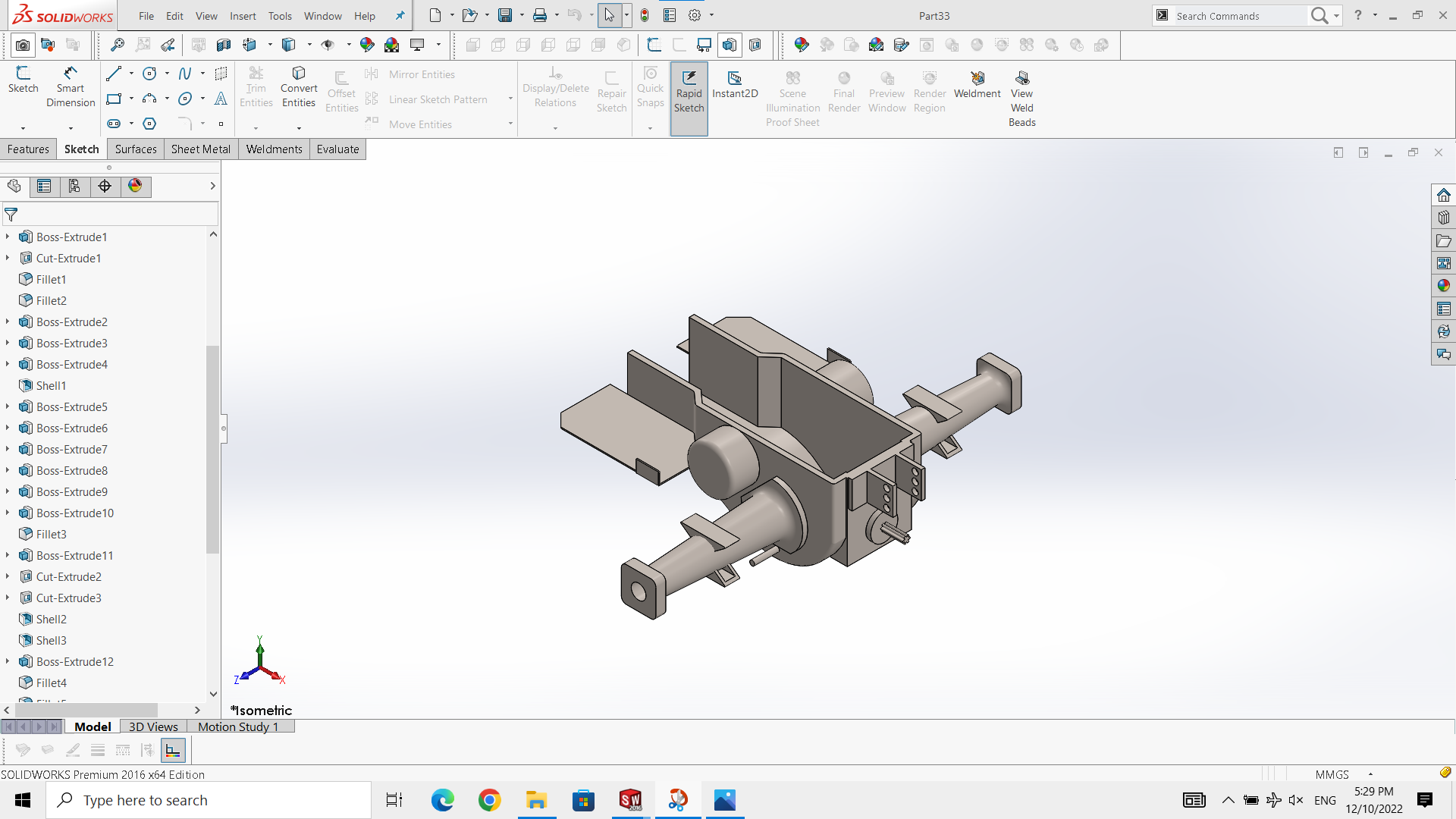
Task: Open Appearances colored sphere in task pane
Action: tap(1443, 286)
